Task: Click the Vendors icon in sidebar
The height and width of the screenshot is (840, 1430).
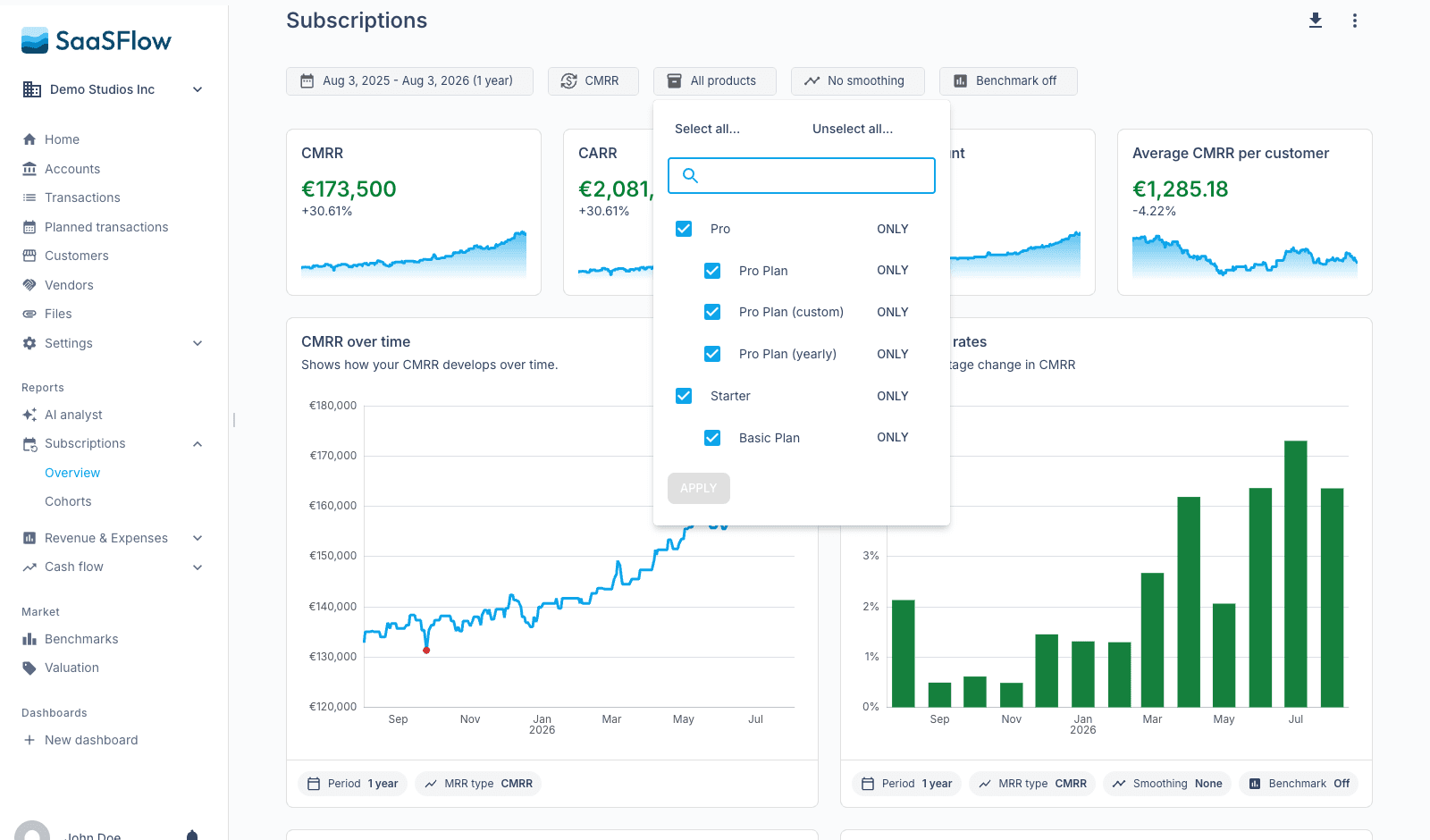Action: 29,285
